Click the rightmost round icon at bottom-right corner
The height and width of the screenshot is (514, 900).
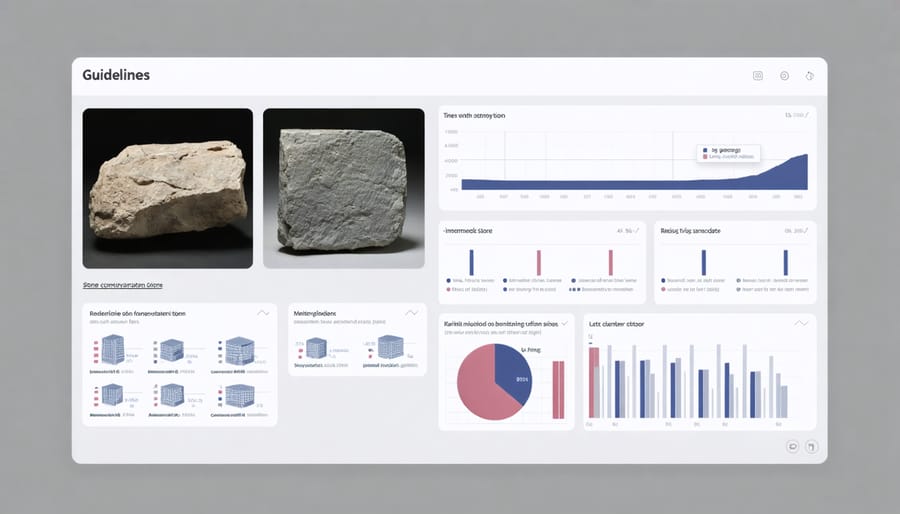811,446
